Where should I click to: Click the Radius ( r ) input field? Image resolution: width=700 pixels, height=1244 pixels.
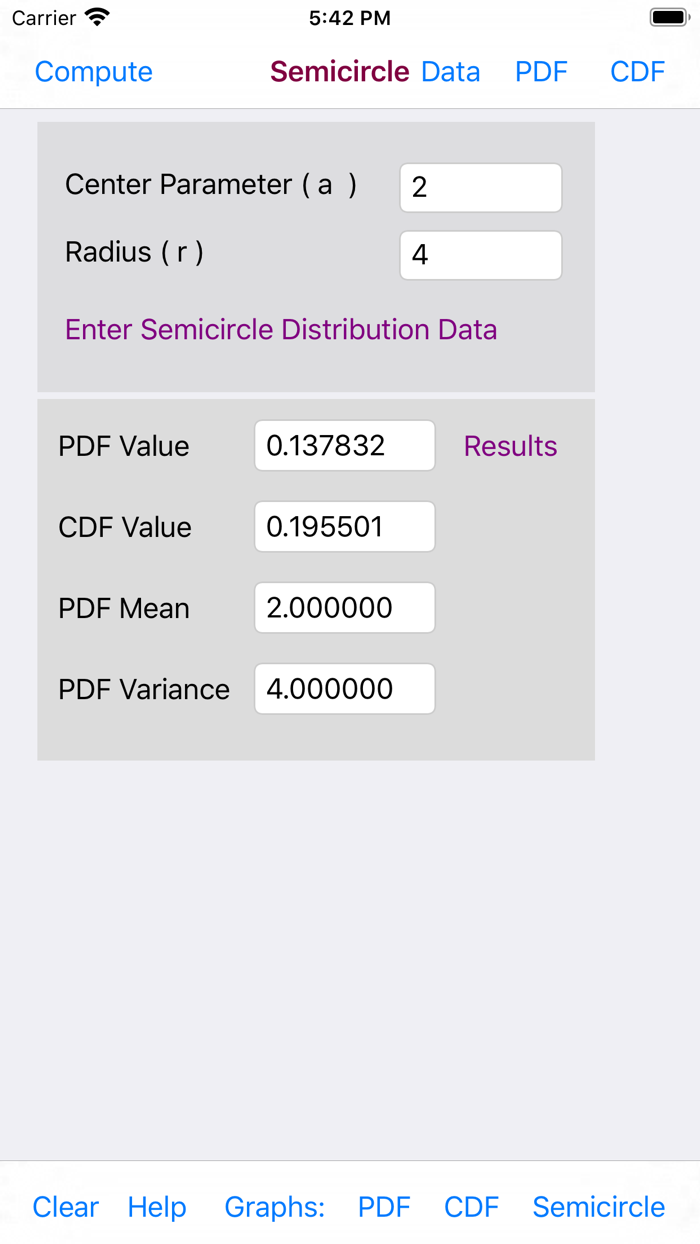(x=480, y=255)
